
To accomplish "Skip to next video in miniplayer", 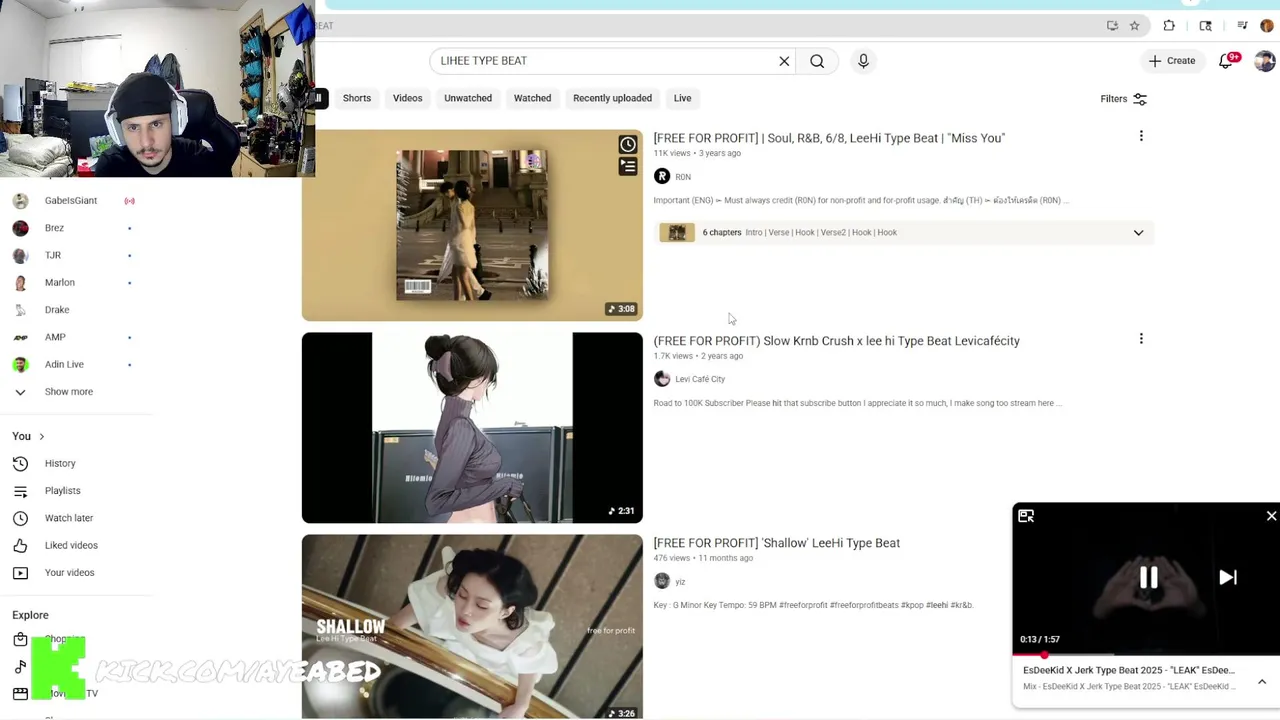I will click(x=1228, y=577).
